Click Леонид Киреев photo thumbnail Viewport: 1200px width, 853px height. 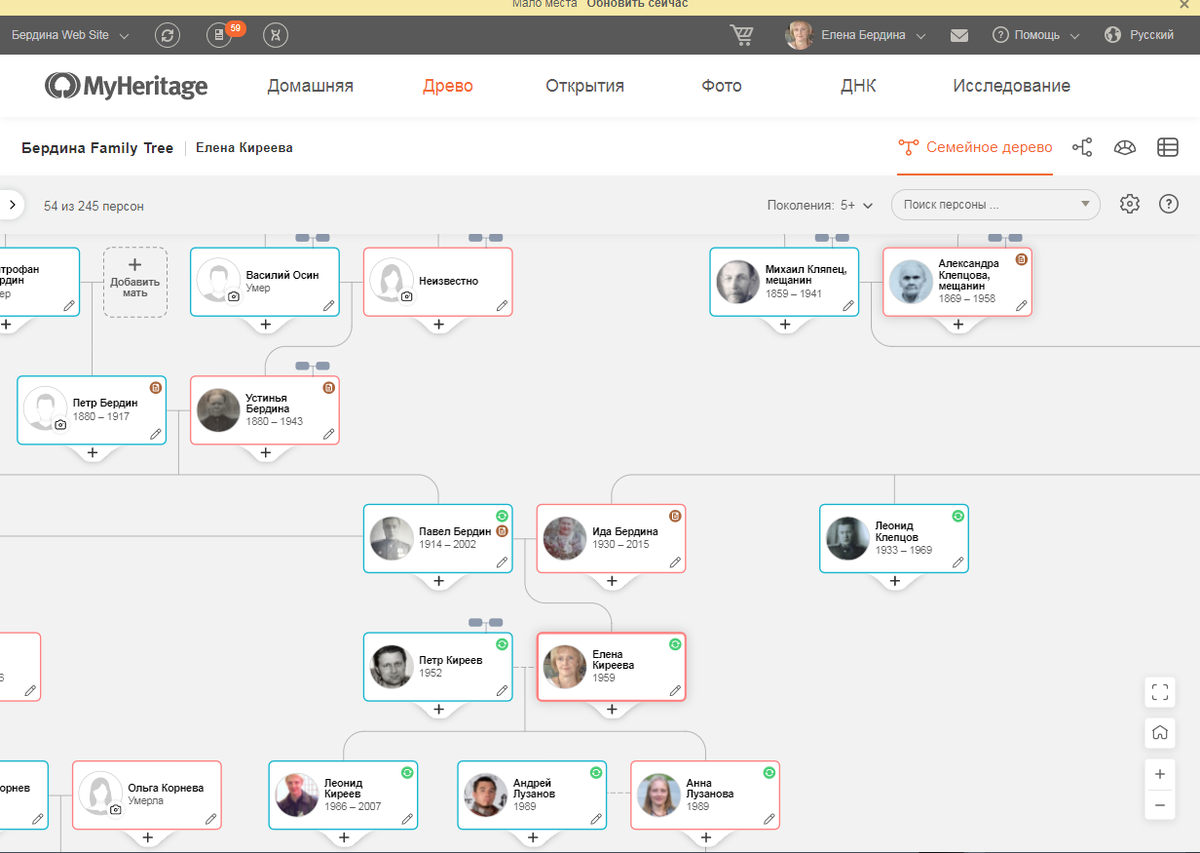tap(296, 795)
